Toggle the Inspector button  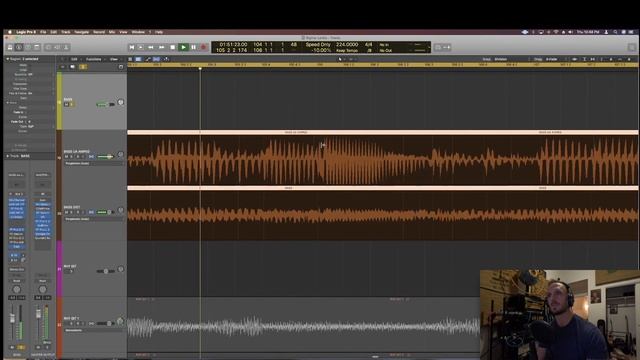[19, 47]
